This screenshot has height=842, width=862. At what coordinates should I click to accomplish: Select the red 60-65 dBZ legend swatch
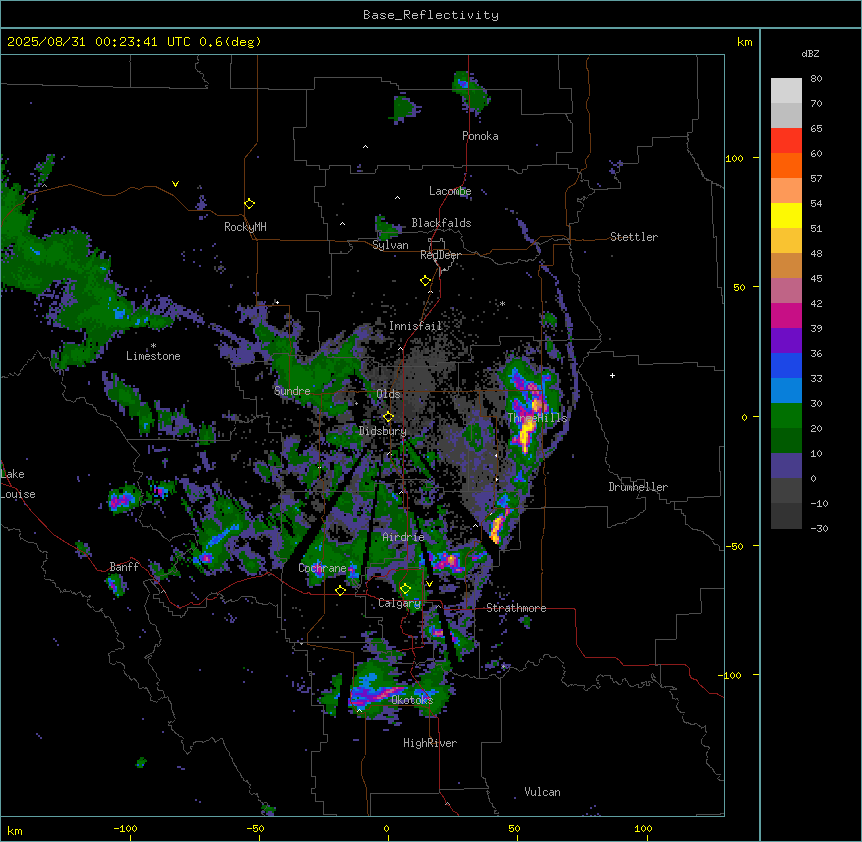click(x=786, y=141)
